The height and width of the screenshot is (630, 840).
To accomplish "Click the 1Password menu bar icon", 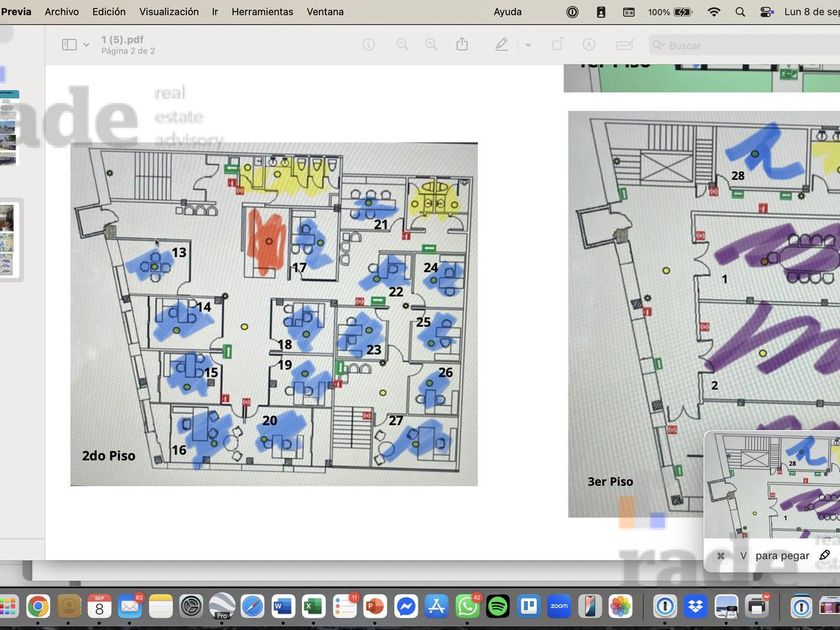I will tap(572, 12).
